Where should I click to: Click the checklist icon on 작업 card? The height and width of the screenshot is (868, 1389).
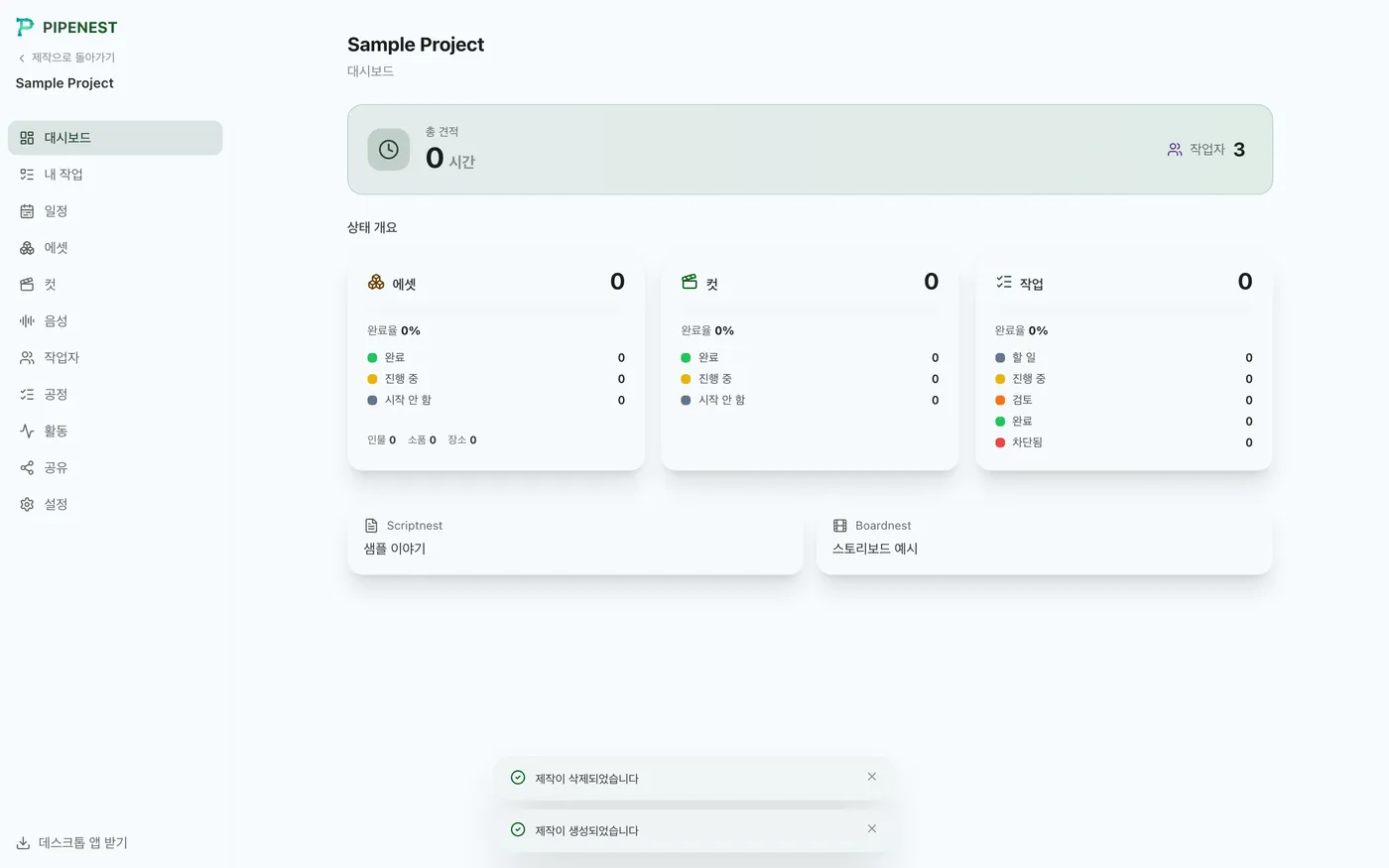[1004, 283]
